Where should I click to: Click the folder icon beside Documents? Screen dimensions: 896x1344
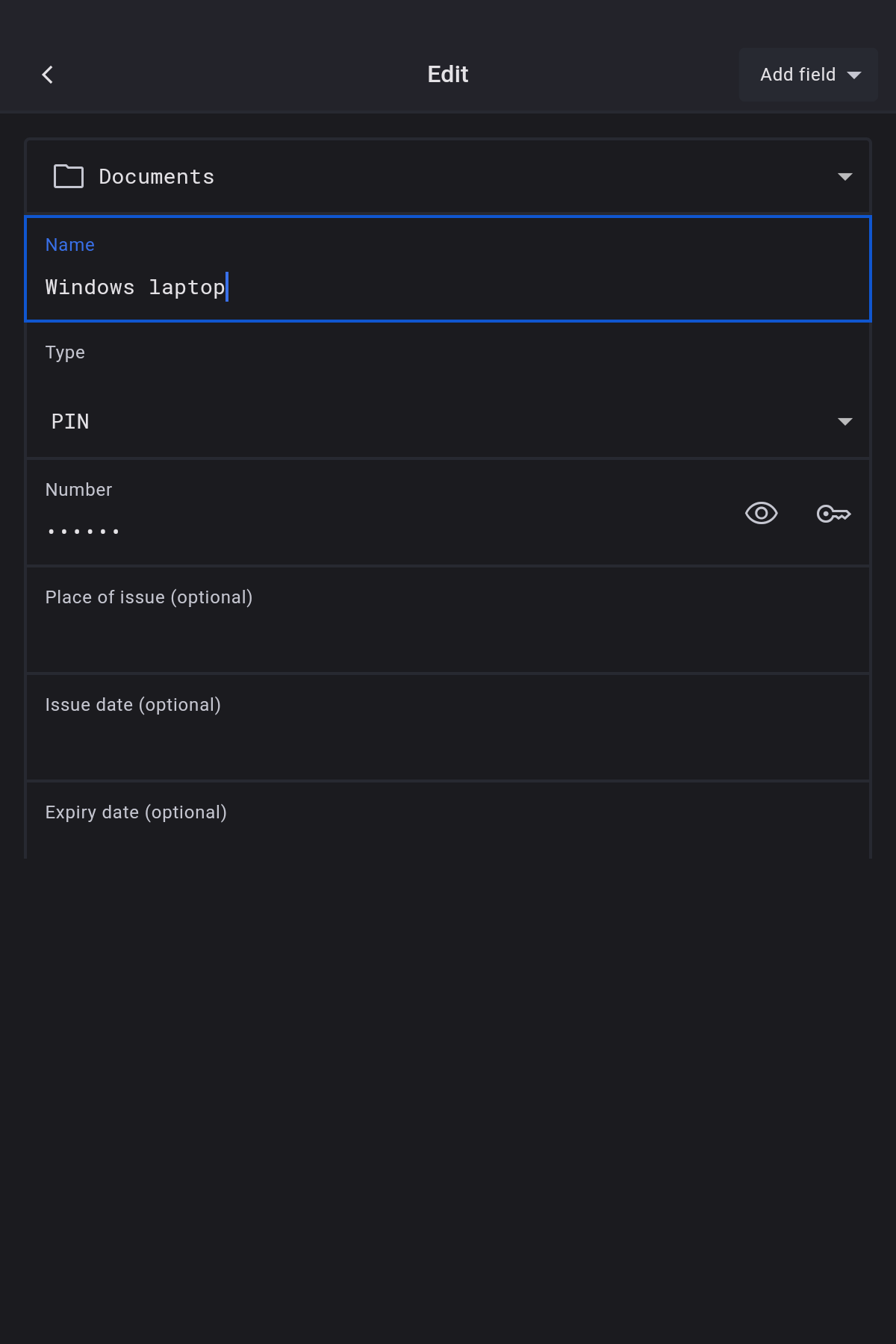click(69, 176)
